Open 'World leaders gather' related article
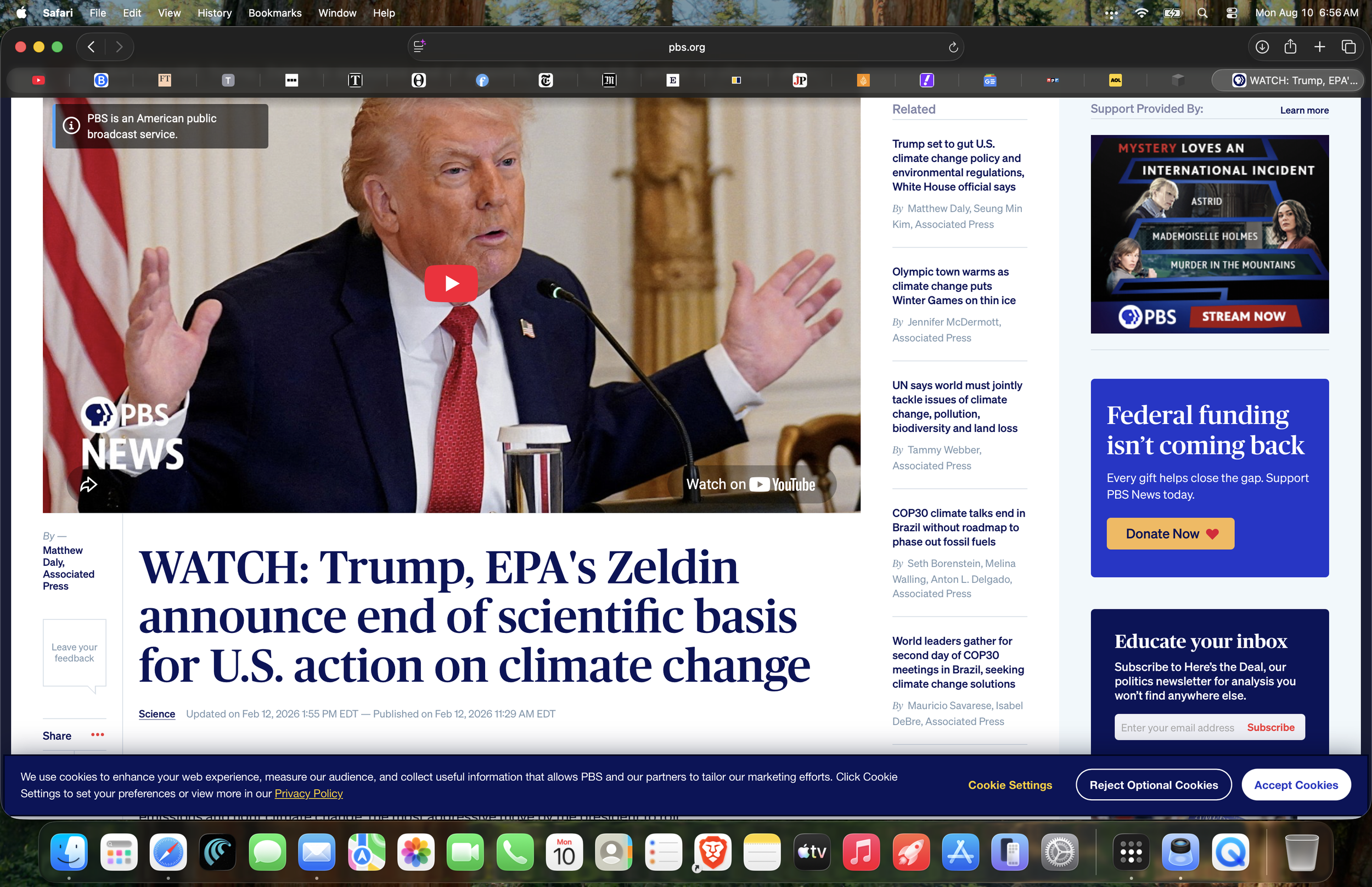This screenshot has height=887, width=1372. (958, 663)
